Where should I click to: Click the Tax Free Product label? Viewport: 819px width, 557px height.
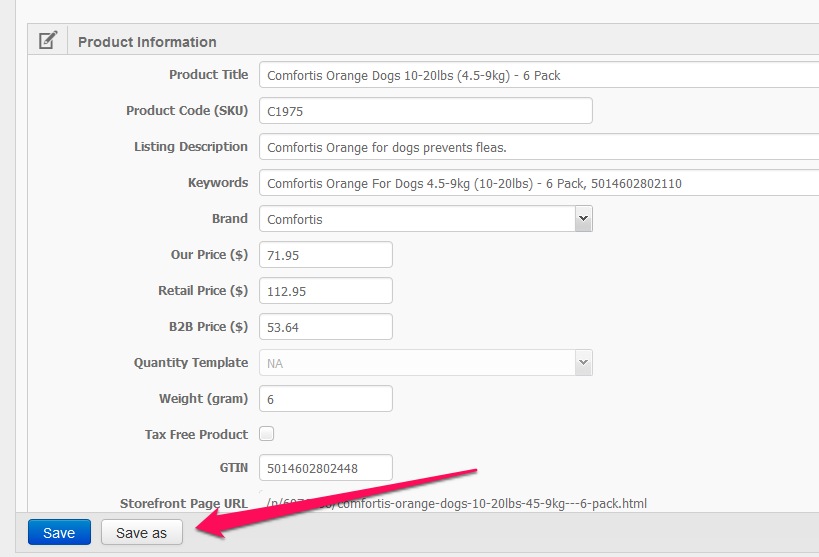(196, 435)
